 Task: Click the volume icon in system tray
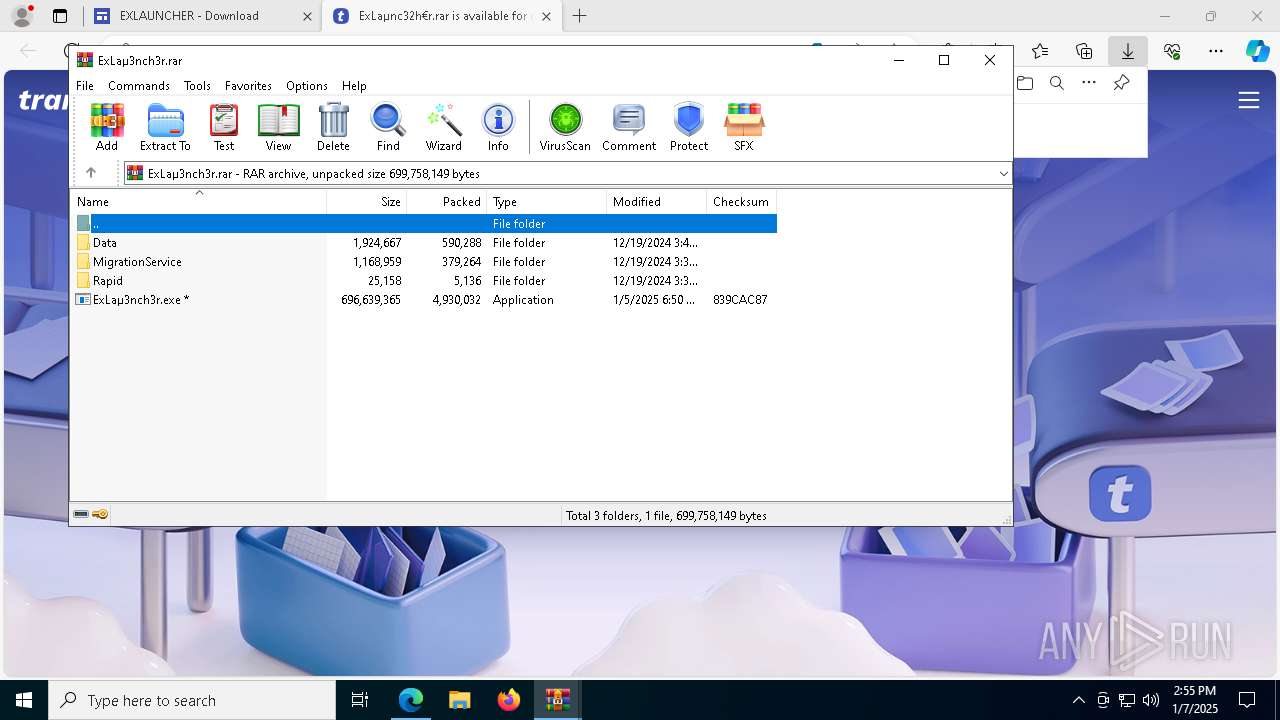pos(1151,700)
